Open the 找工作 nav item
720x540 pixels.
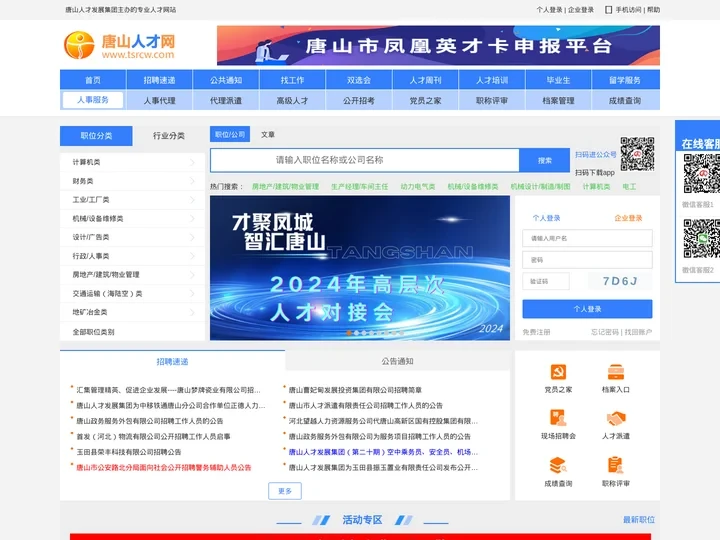pos(292,80)
